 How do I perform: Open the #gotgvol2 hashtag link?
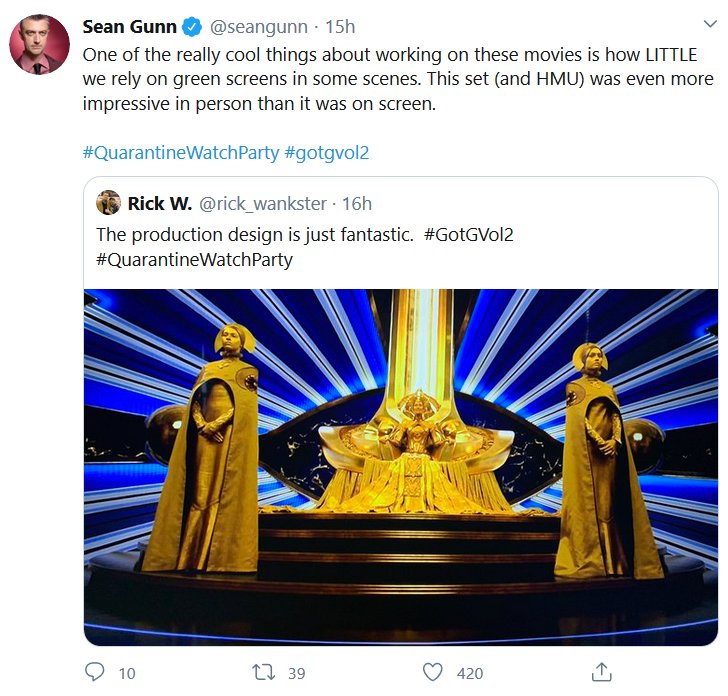pos(327,154)
